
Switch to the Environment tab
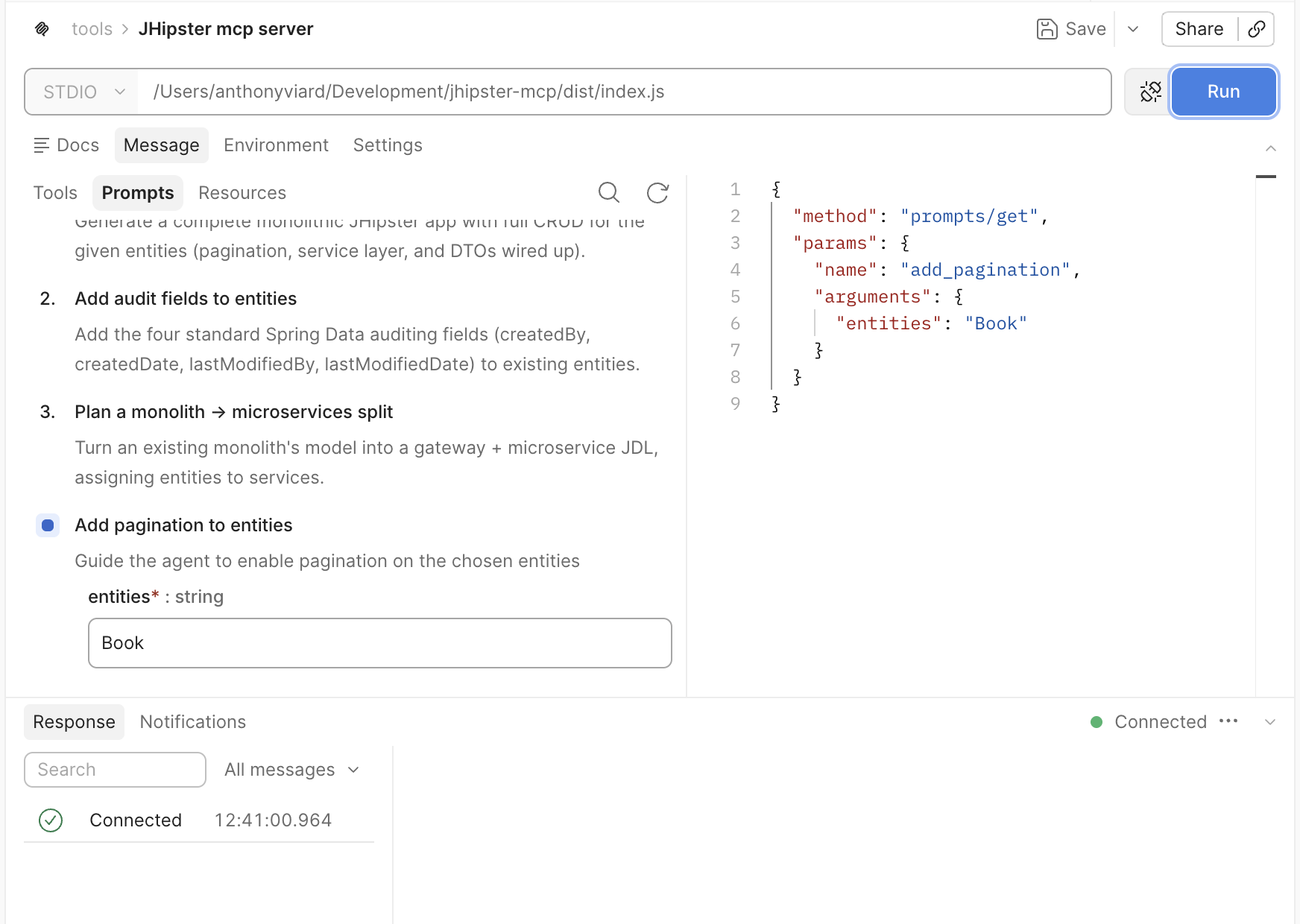click(x=276, y=145)
